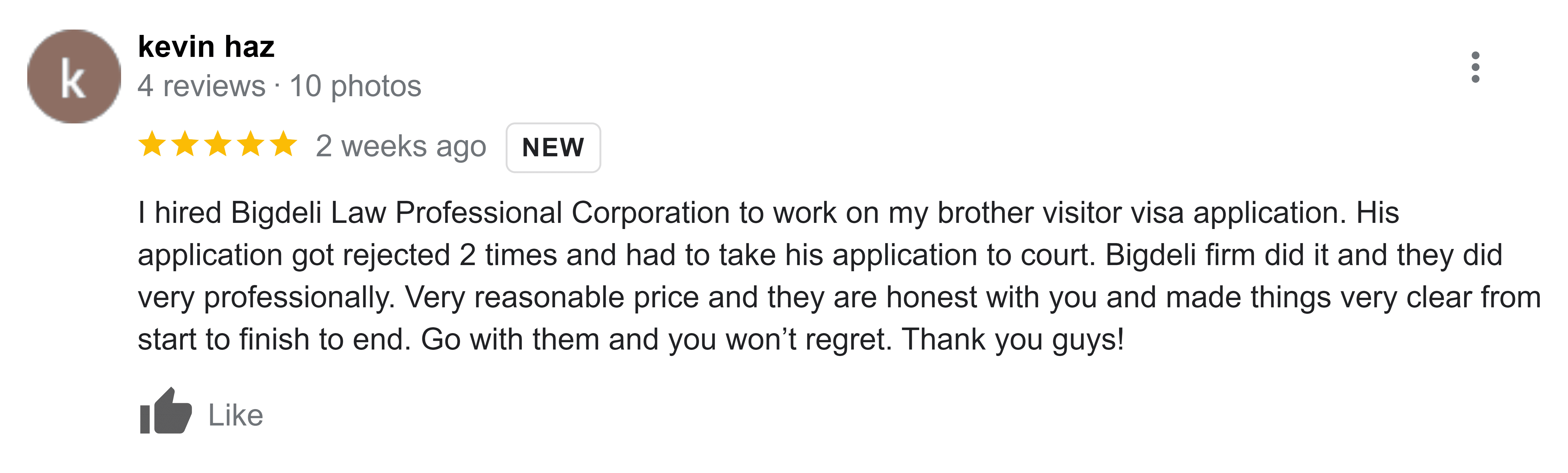Click the second yellow rating star
The image size is (1568, 473).
(x=185, y=145)
